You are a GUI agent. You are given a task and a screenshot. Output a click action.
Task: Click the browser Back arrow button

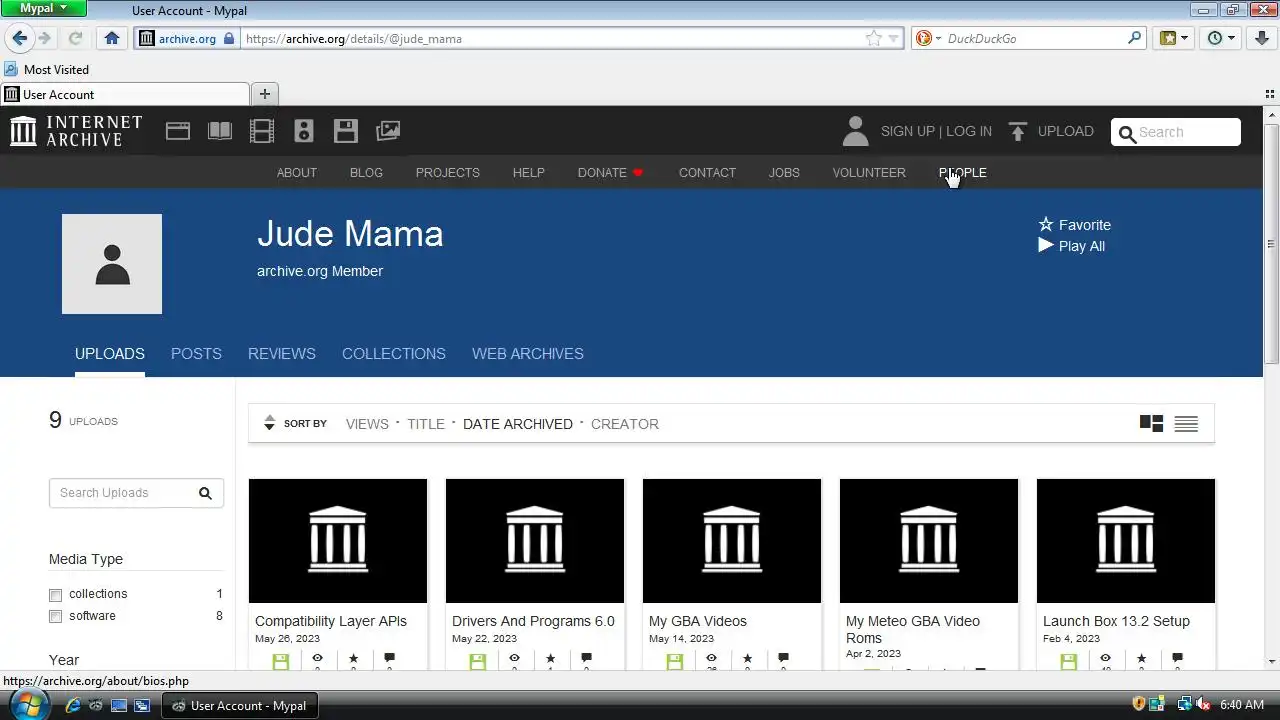[x=20, y=38]
